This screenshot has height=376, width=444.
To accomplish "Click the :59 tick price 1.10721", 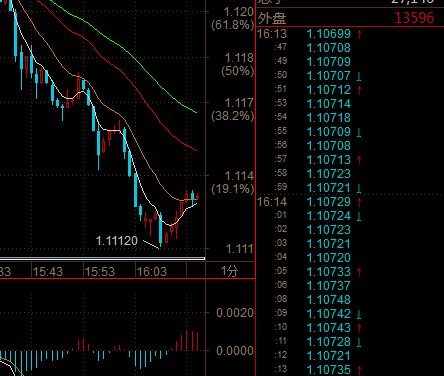I will click(329, 188).
